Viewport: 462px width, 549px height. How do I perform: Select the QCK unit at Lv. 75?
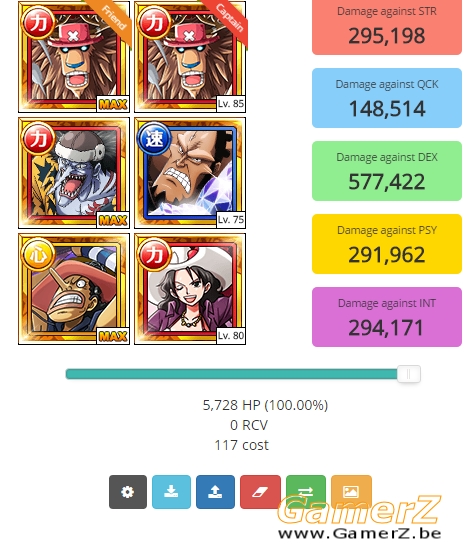point(190,173)
